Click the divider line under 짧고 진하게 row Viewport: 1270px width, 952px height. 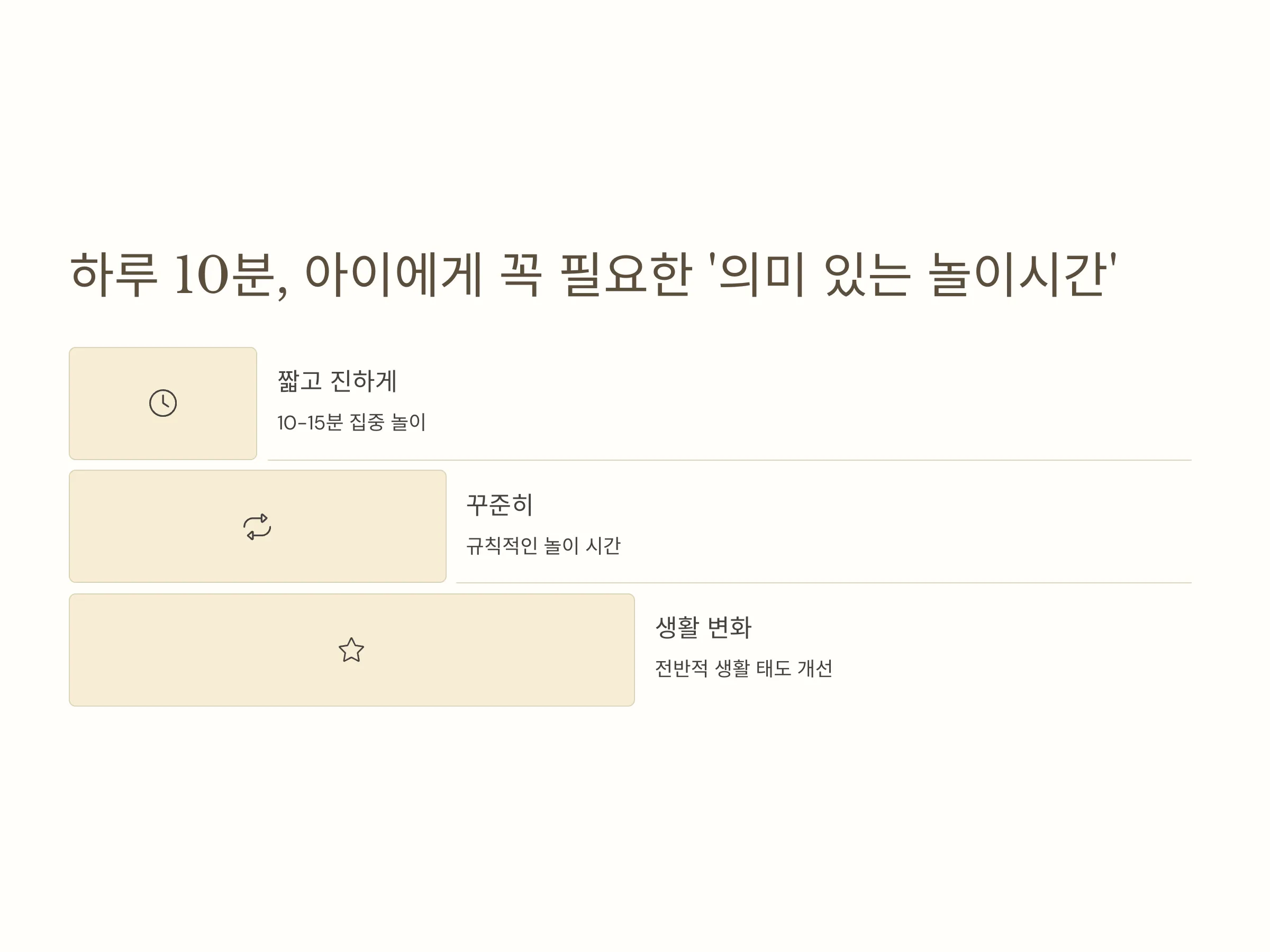[x=730, y=460]
